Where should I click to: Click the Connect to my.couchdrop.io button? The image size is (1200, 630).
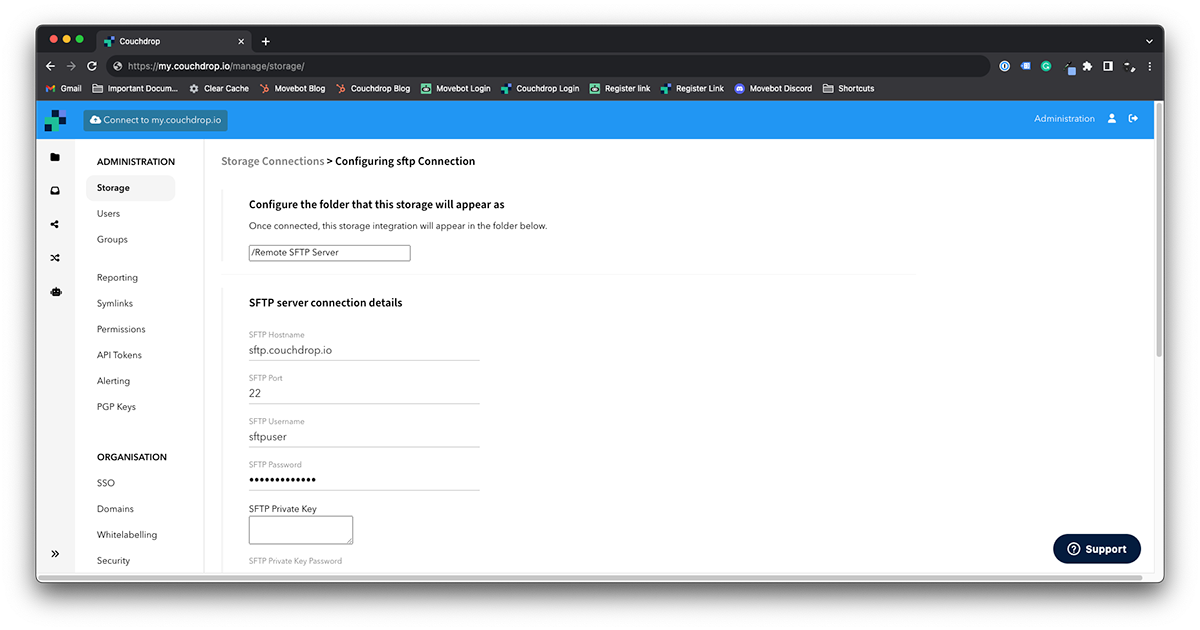pos(154,119)
